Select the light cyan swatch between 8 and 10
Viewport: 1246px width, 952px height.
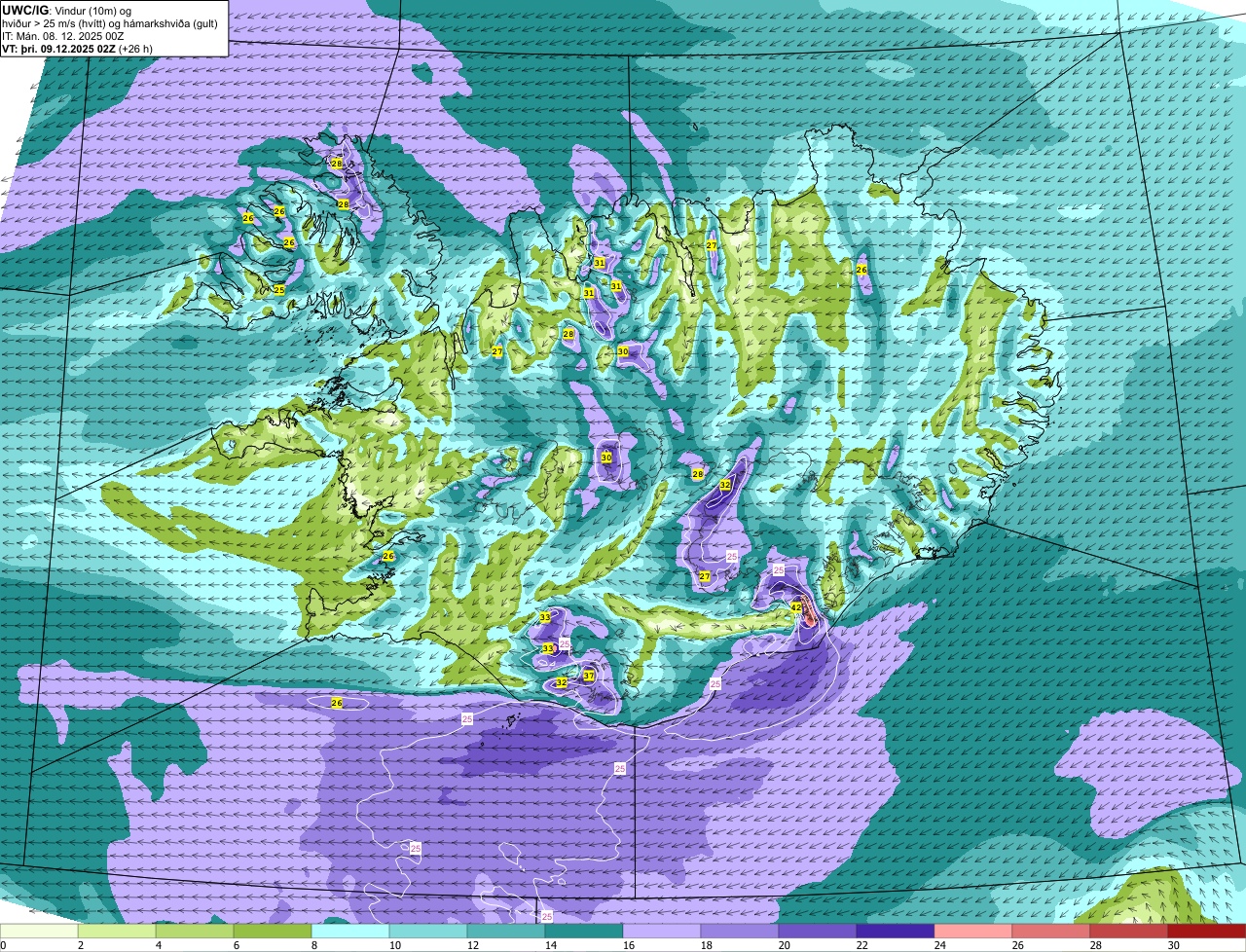[x=350, y=931]
